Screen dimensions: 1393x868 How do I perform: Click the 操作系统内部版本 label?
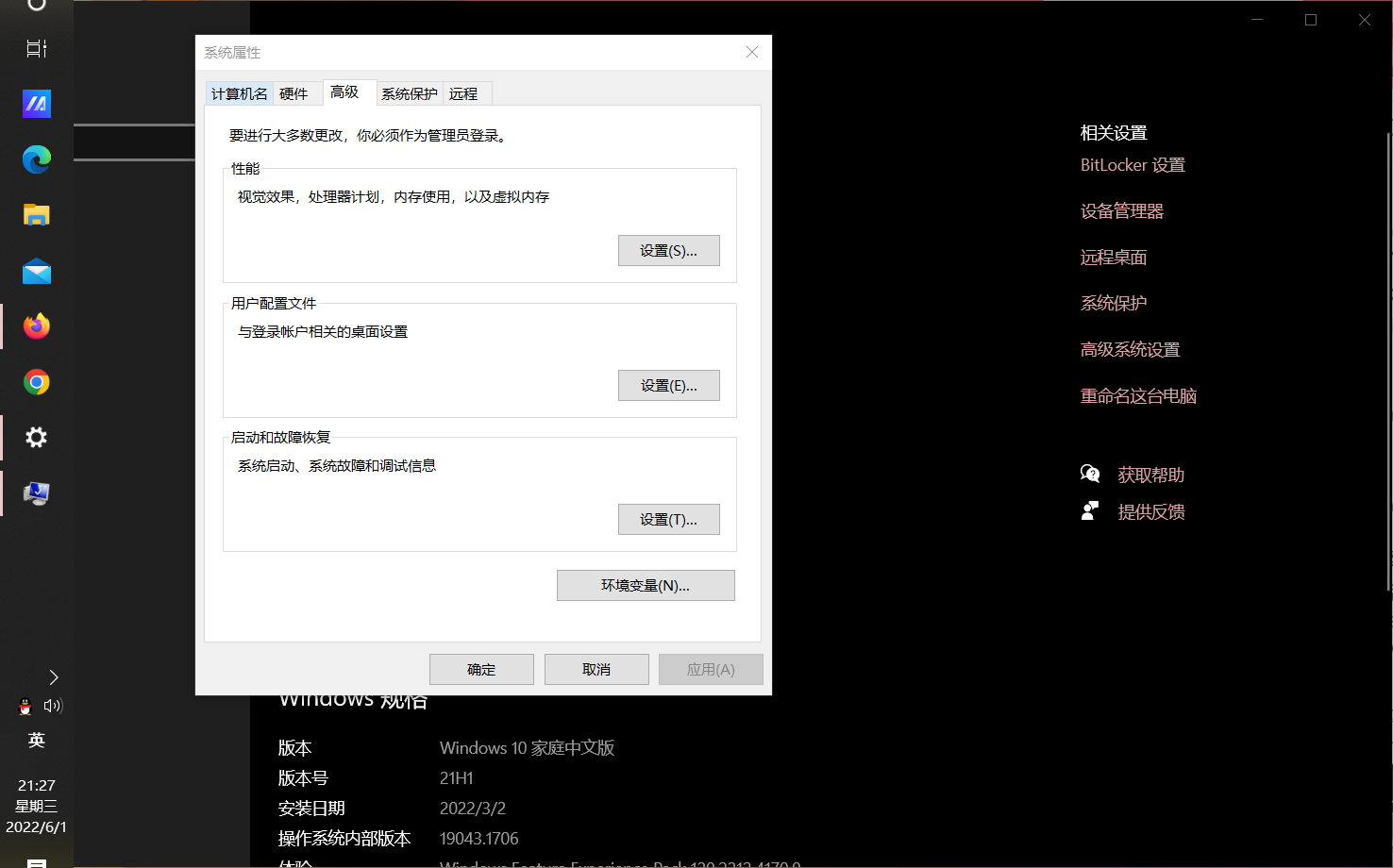(x=344, y=839)
